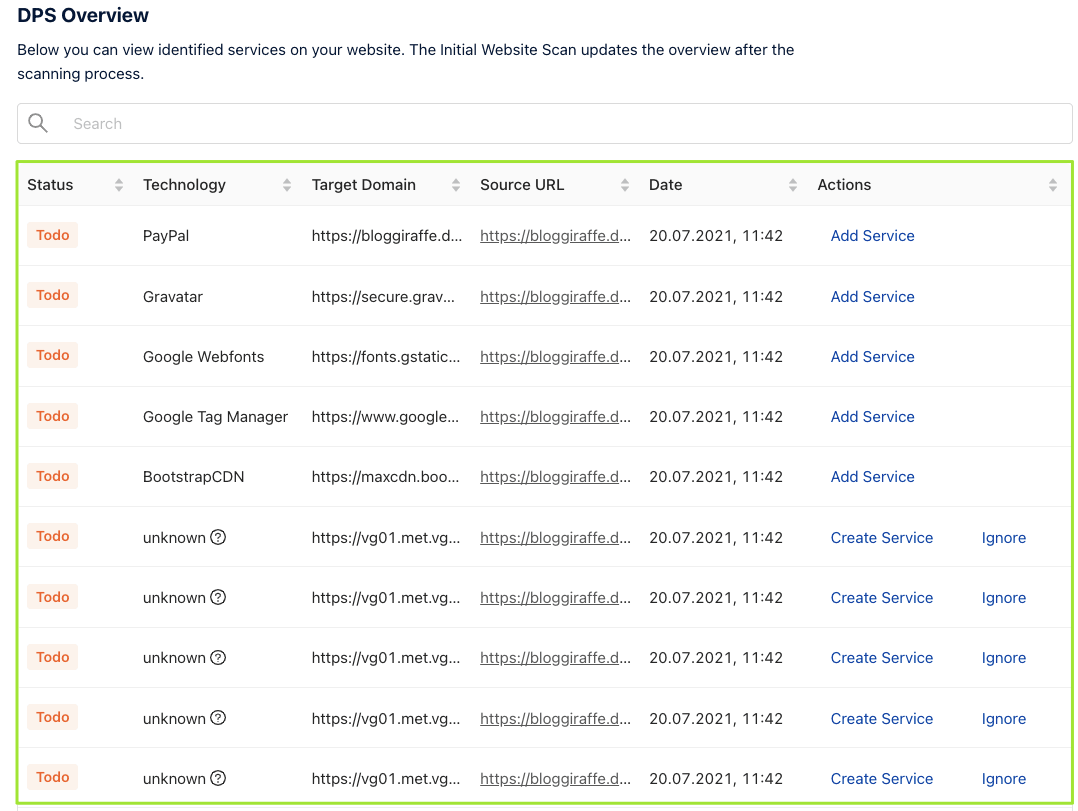Sort by Target Domain using arrows
The width and height of the screenshot is (1078, 811).
456,185
